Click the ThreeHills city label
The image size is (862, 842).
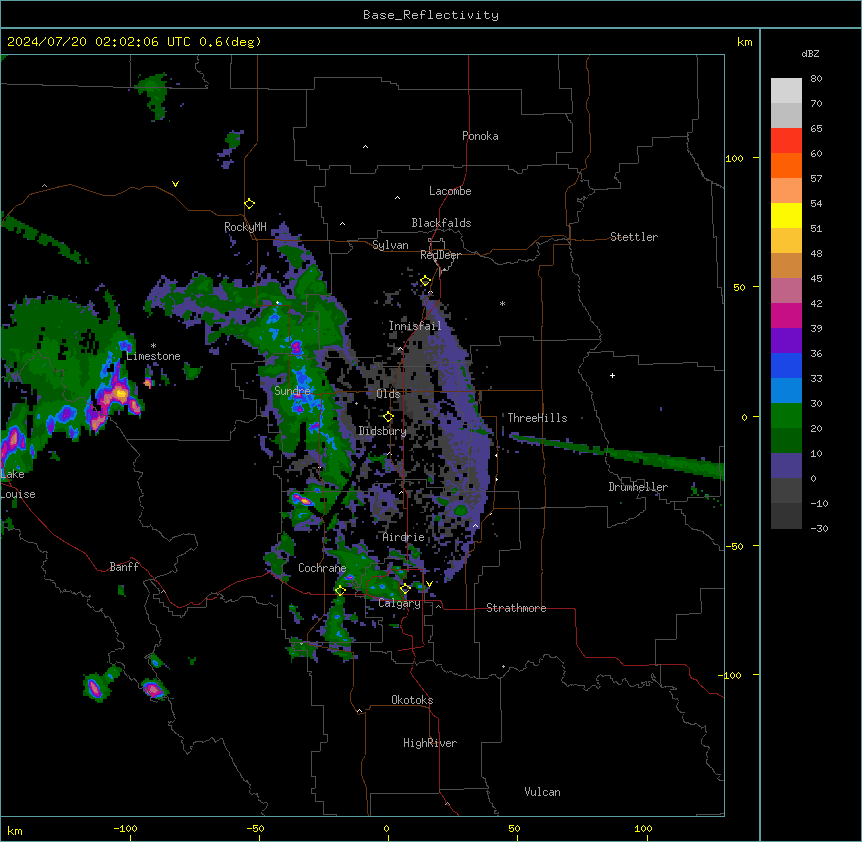click(537, 418)
